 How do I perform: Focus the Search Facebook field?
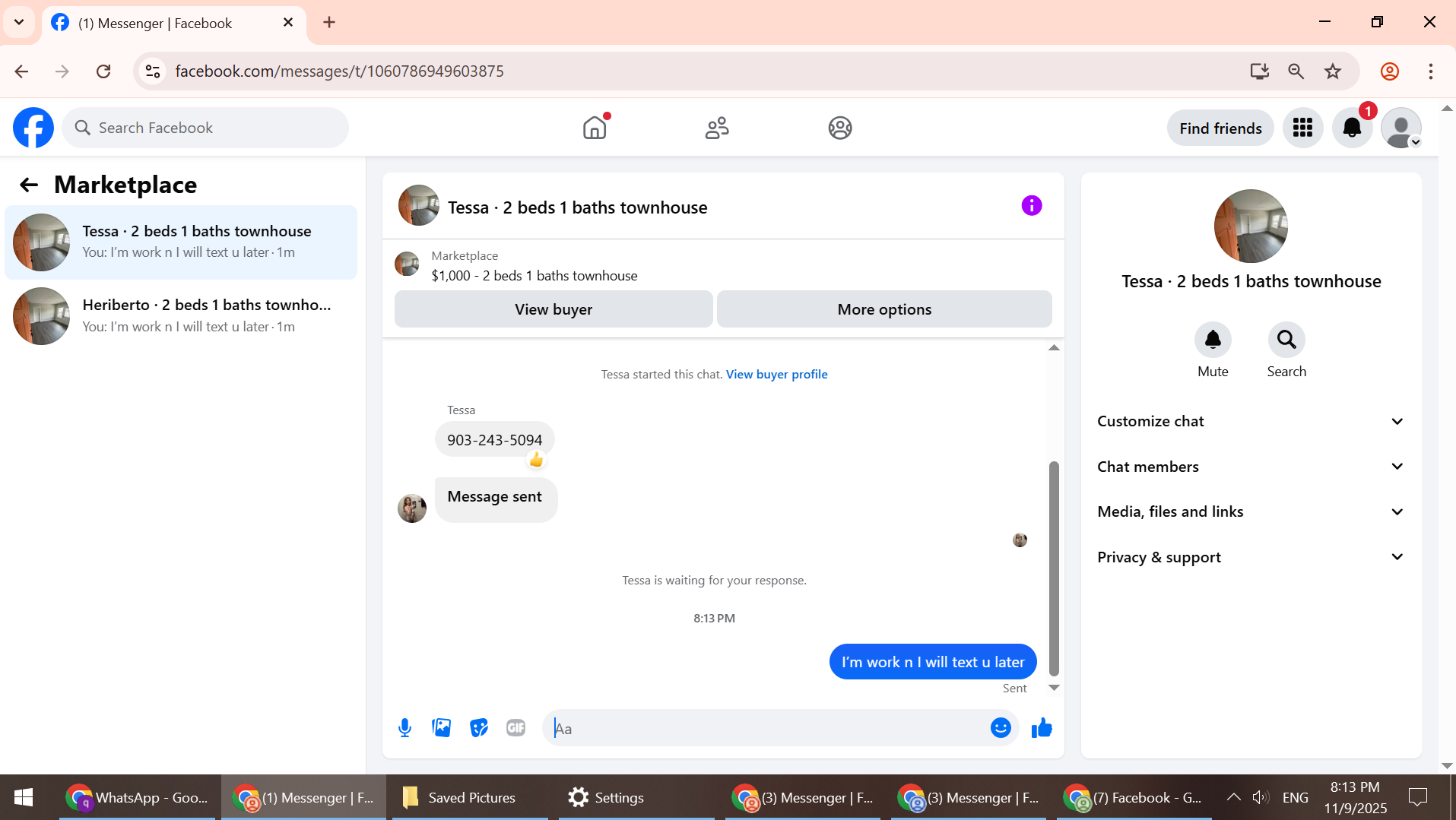(x=205, y=128)
